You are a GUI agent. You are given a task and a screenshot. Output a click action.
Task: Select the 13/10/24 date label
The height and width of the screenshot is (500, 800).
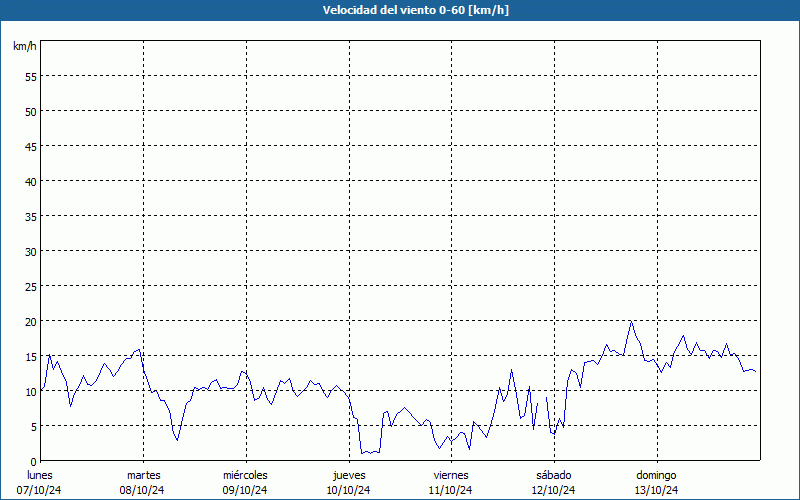[657, 490]
